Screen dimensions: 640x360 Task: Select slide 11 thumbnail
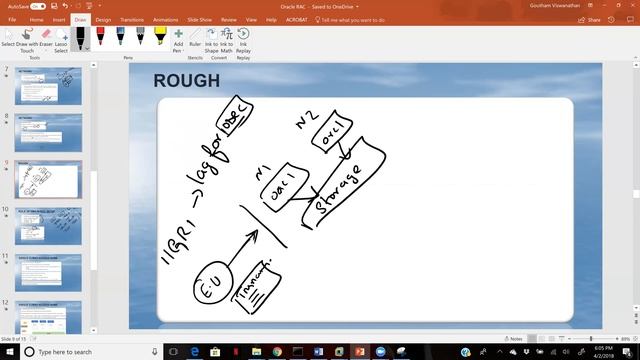tap(48, 273)
